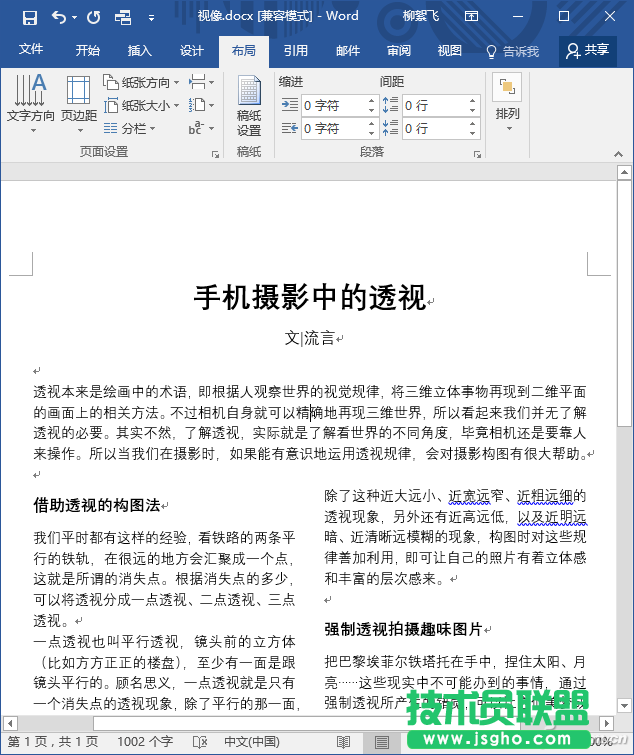Redo or repeat the last action
The height and width of the screenshot is (755, 634).
click(x=93, y=18)
